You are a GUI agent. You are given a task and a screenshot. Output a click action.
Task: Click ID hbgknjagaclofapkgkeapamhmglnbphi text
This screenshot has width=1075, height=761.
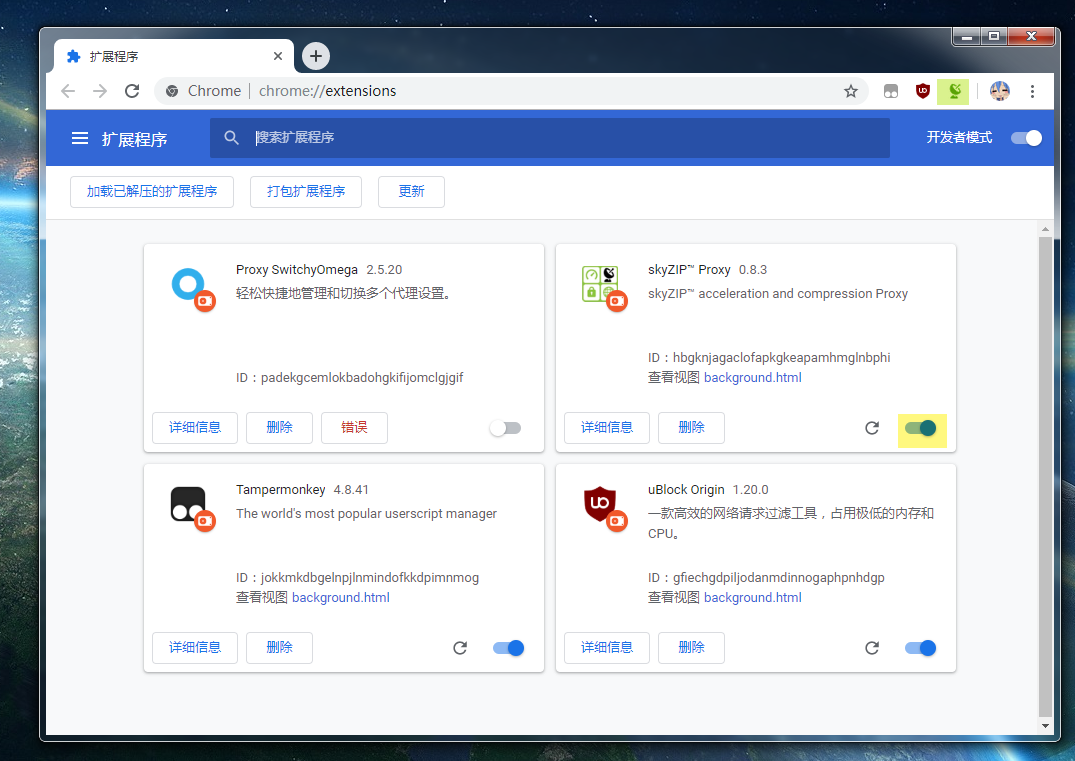pos(769,358)
